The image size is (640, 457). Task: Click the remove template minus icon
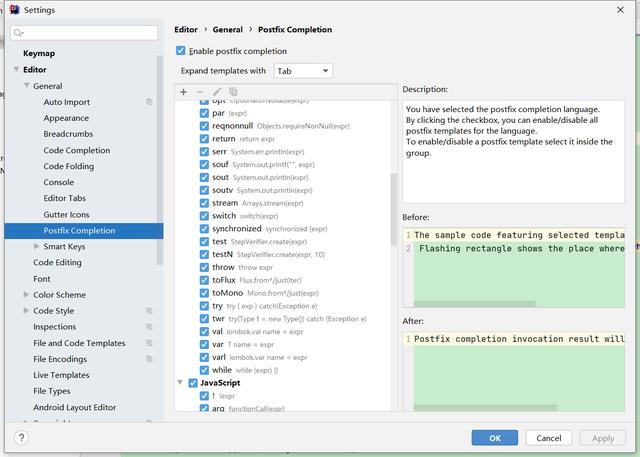pyautogui.click(x=200, y=92)
